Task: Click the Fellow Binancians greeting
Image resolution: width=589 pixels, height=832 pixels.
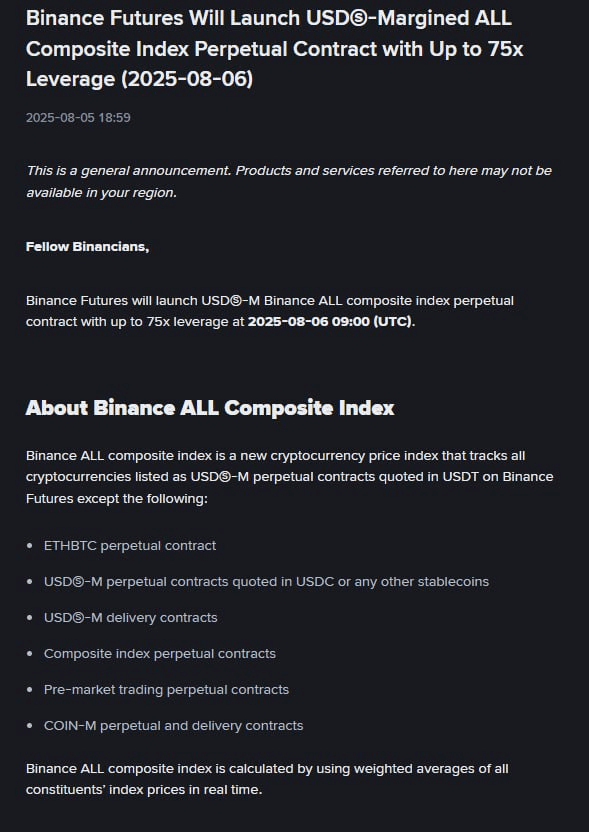Action: [x=88, y=247]
